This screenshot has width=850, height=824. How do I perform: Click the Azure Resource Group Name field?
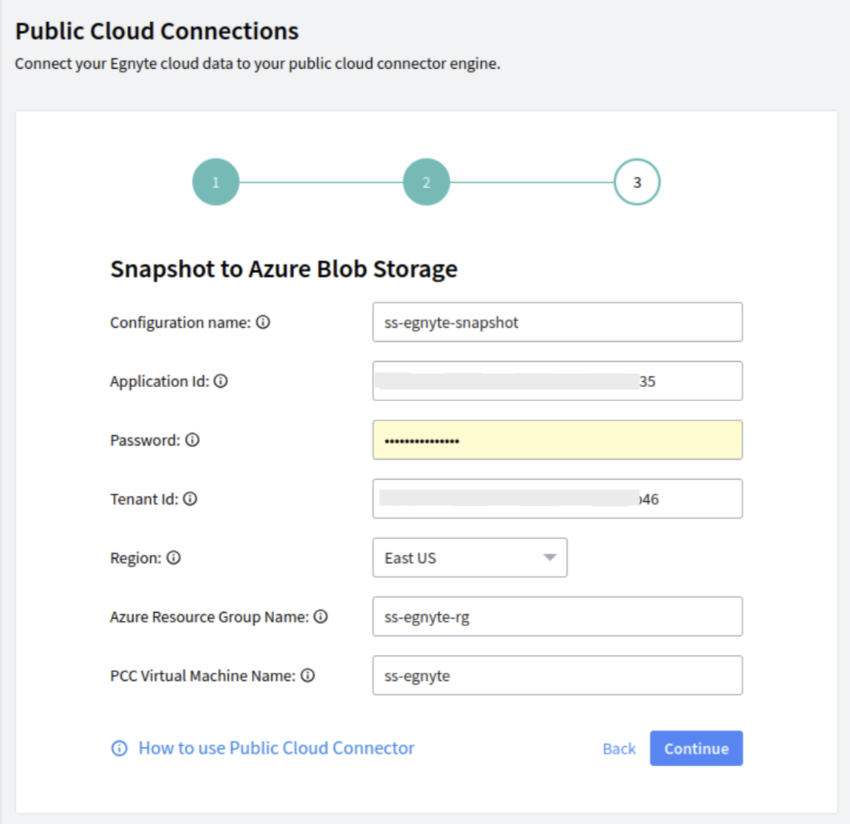(x=557, y=616)
